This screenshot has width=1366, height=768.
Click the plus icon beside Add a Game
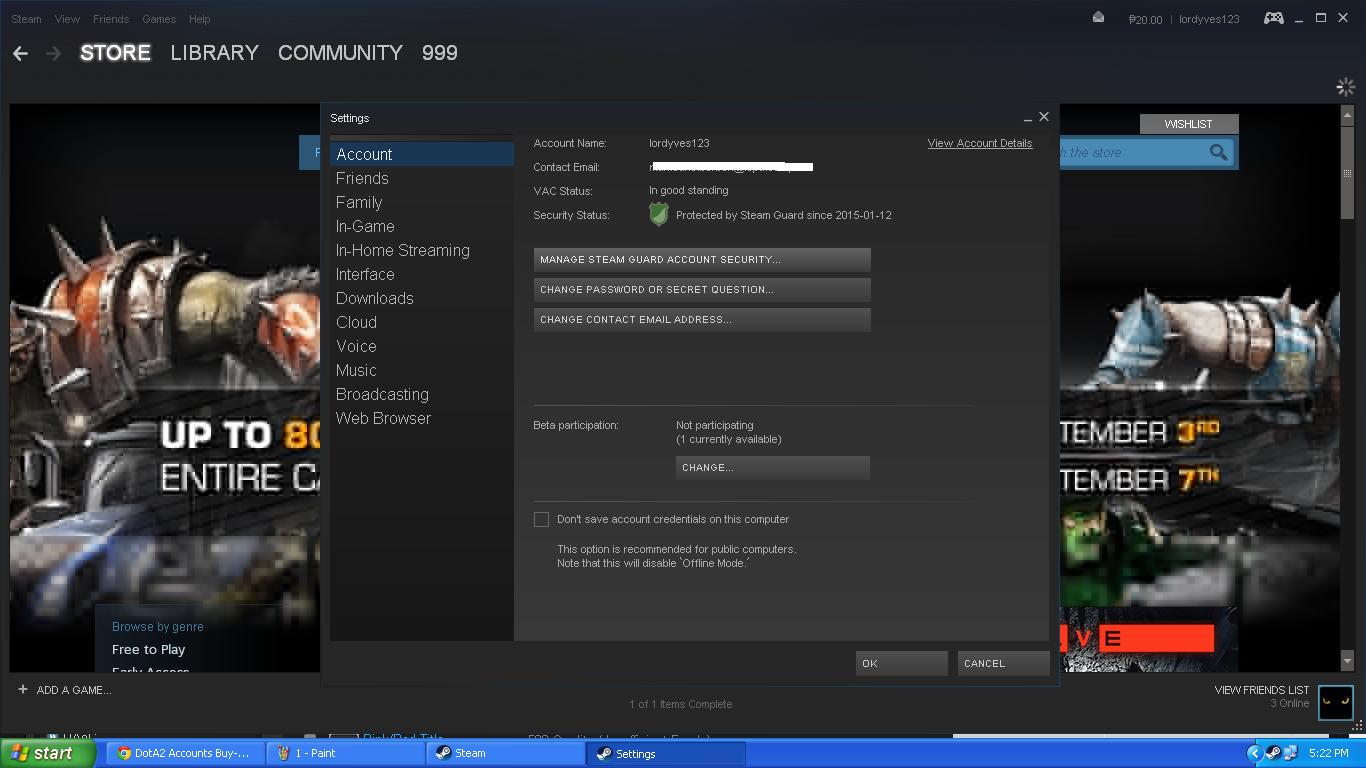(22, 689)
